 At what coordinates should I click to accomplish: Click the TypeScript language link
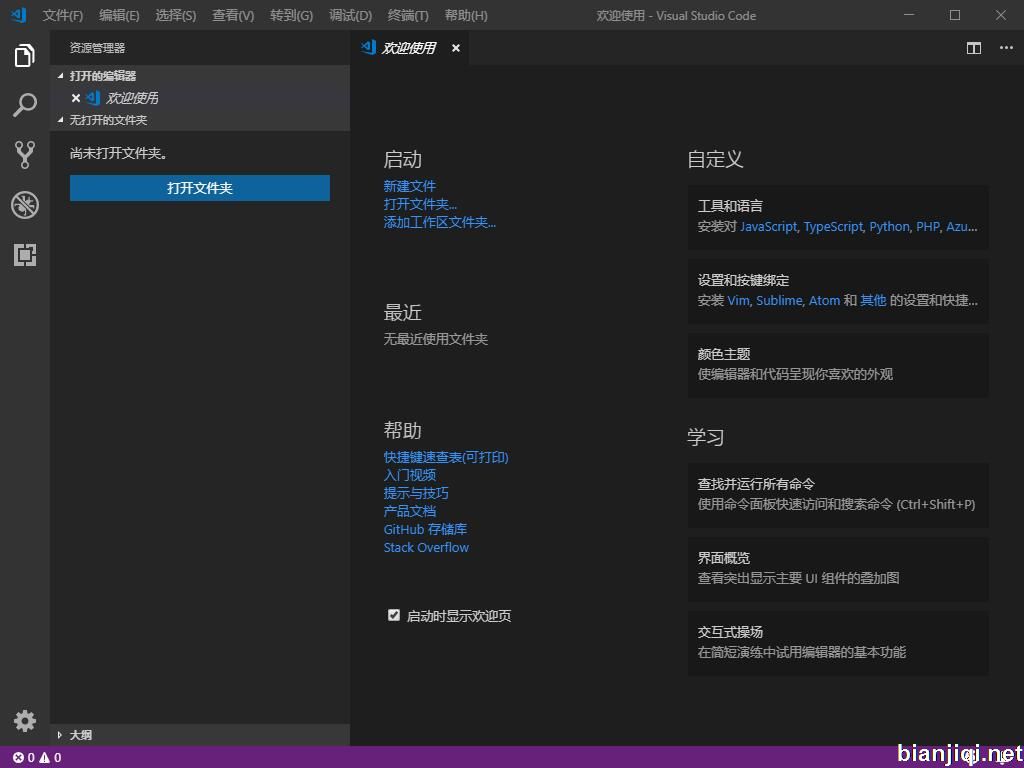click(x=833, y=227)
